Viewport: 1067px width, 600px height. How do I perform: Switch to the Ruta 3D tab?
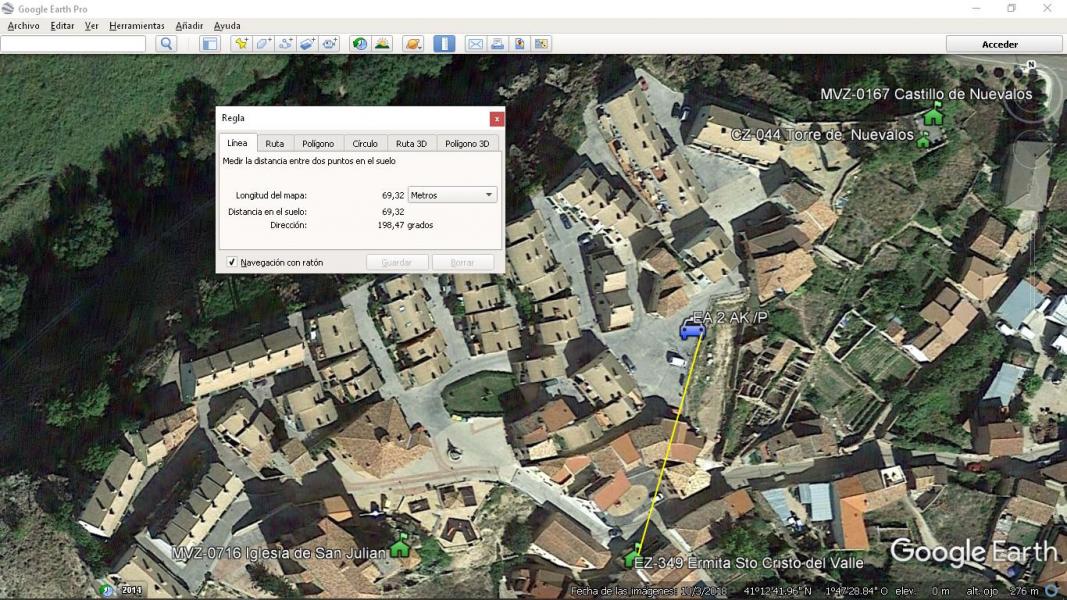click(411, 143)
